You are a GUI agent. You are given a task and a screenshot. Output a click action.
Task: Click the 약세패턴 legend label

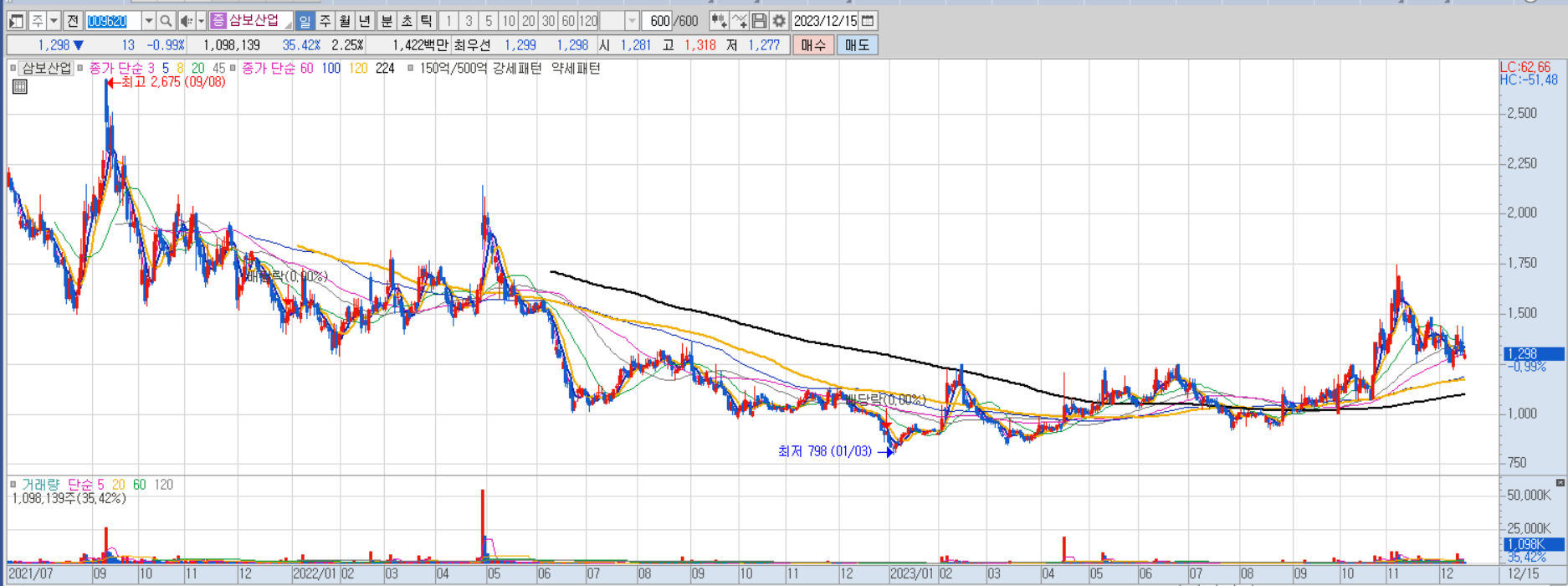coord(576,68)
